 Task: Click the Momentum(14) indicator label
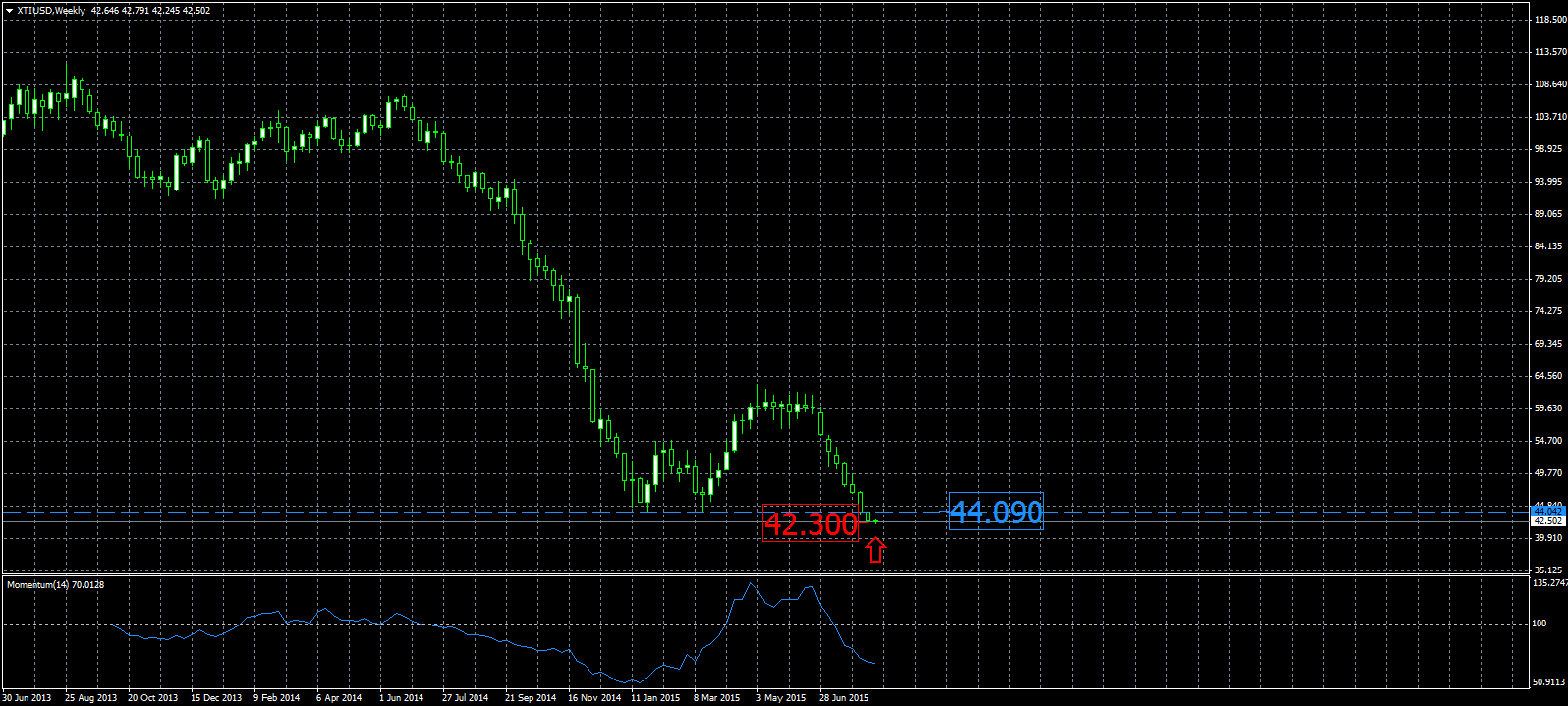(x=55, y=585)
